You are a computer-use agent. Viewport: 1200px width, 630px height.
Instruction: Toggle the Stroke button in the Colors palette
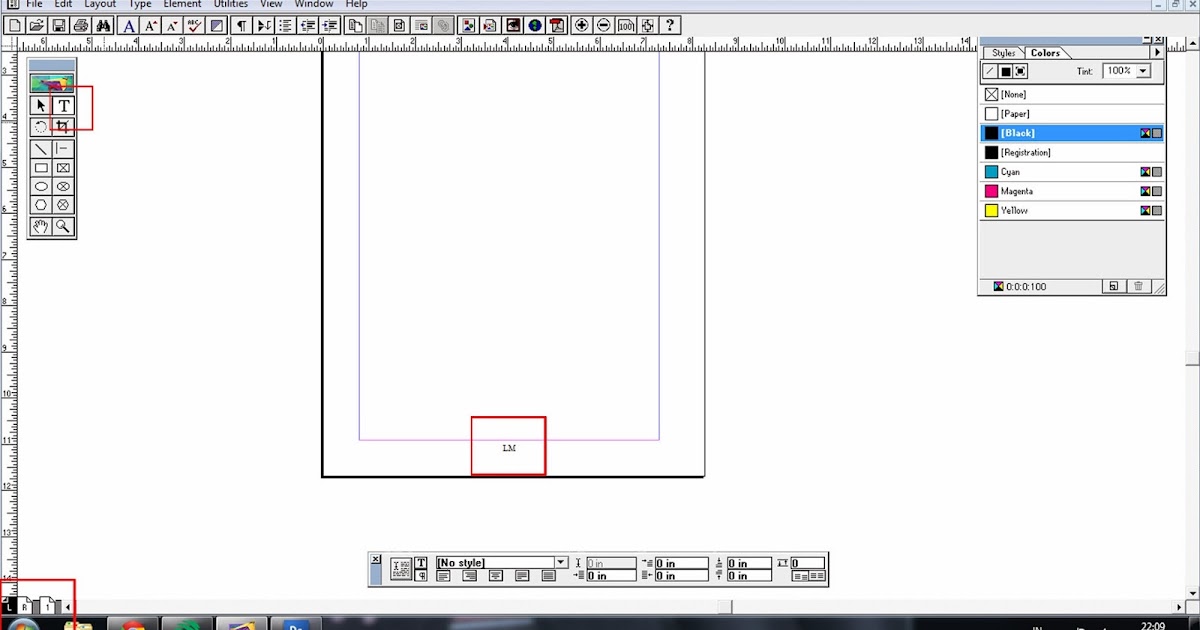990,71
